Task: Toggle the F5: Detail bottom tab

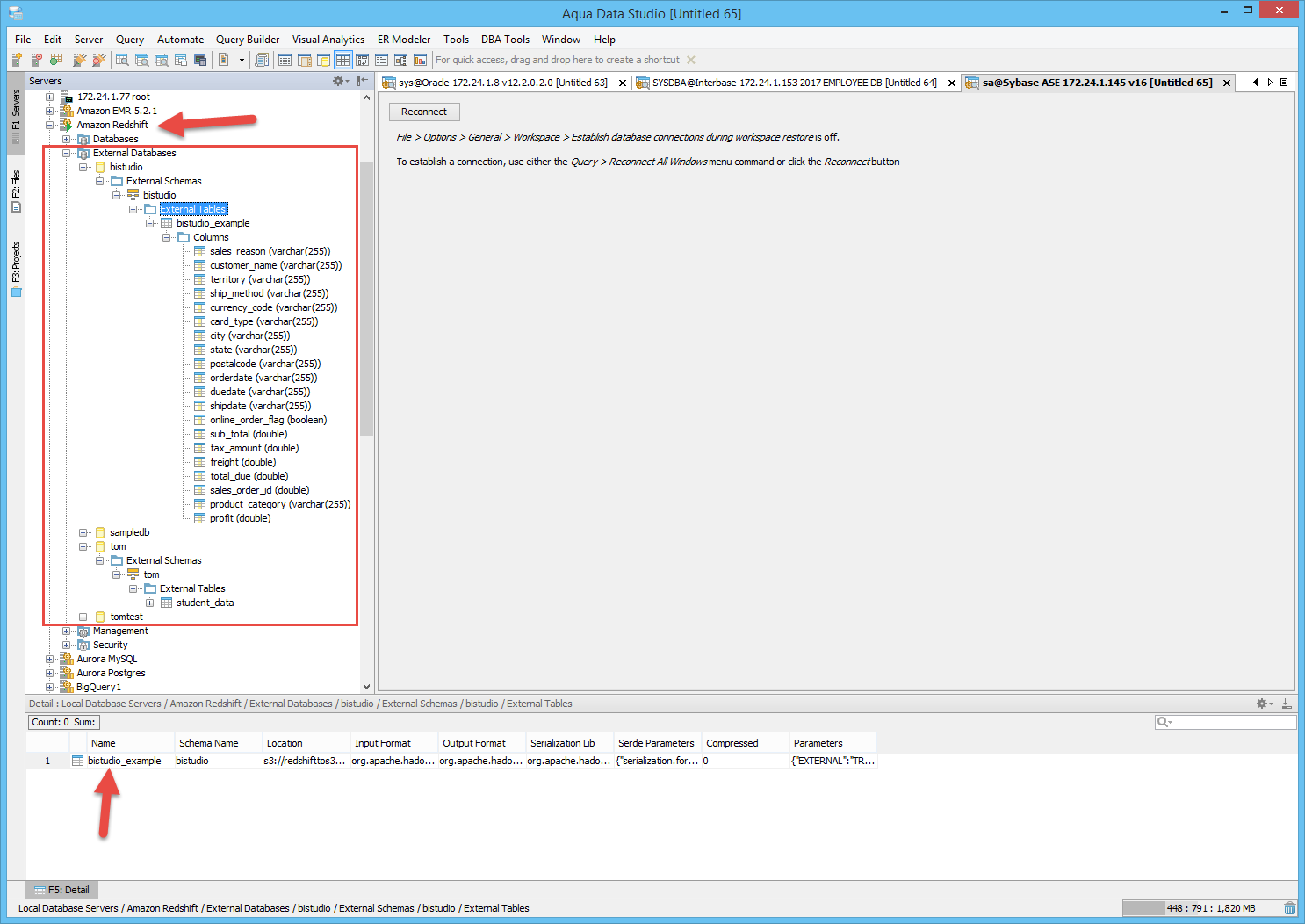Action: pos(61,890)
